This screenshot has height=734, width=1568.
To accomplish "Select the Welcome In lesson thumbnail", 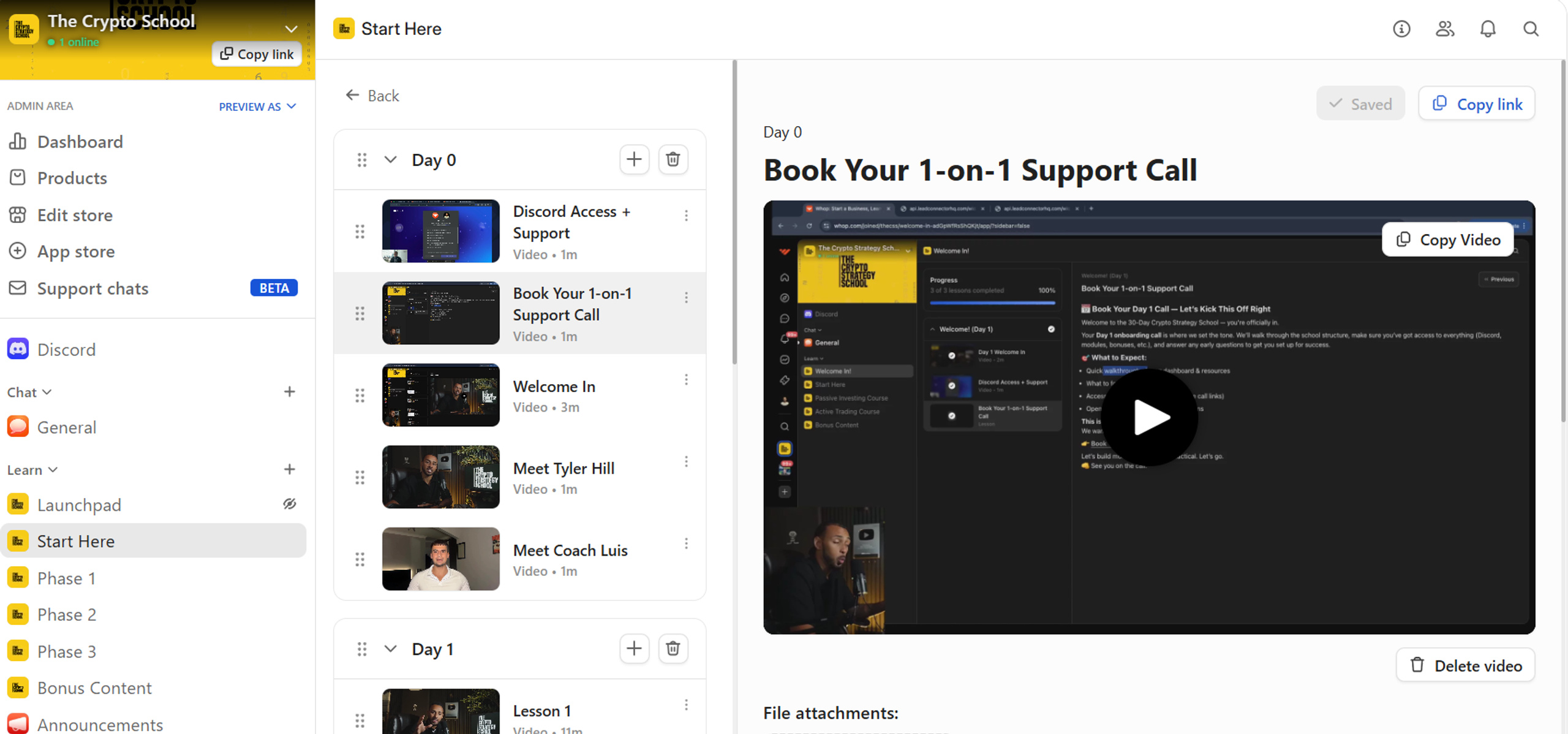I will tap(441, 395).
